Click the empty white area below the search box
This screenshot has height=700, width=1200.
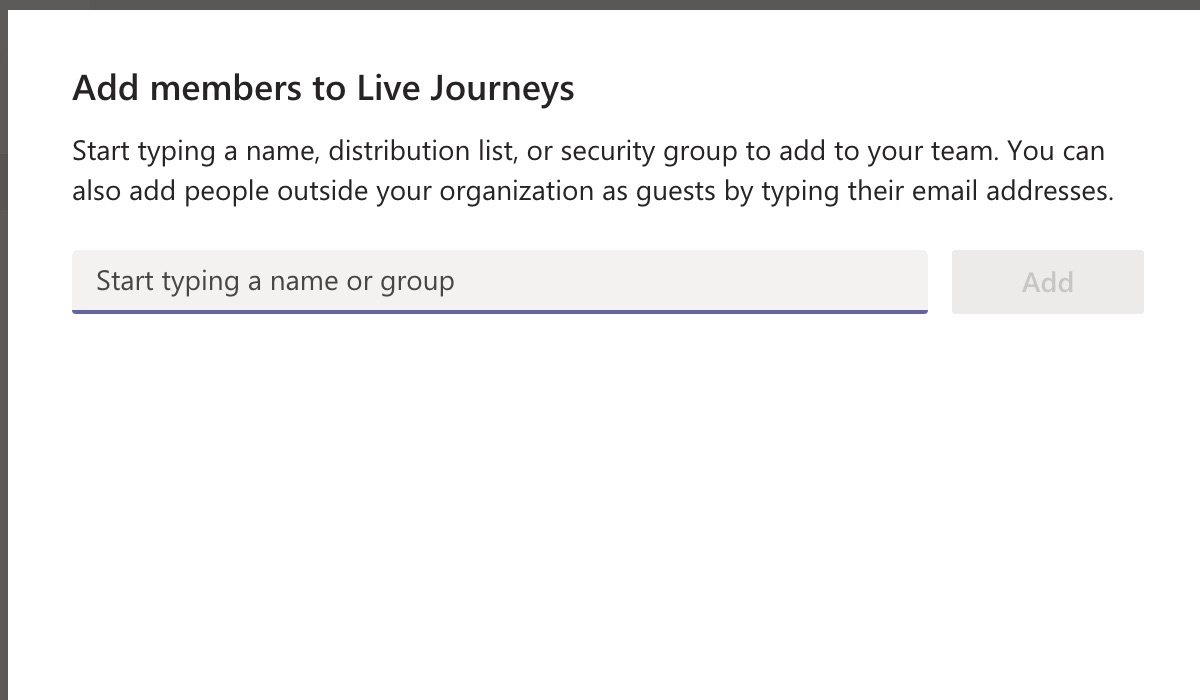click(x=600, y=500)
